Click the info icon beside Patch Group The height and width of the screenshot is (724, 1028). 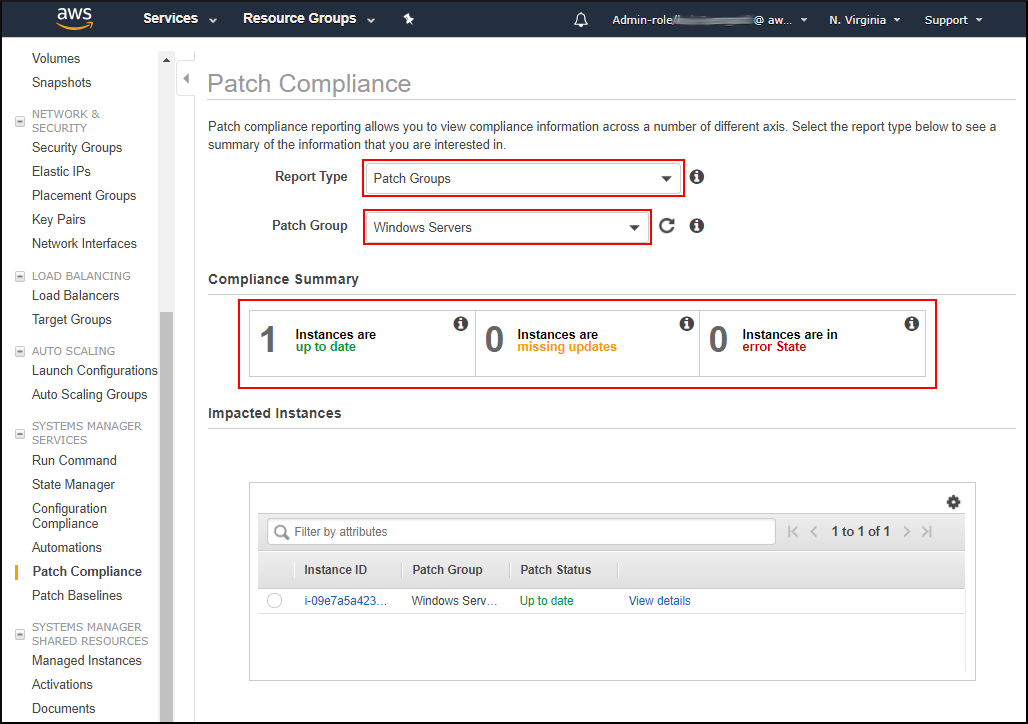click(697, 226)
